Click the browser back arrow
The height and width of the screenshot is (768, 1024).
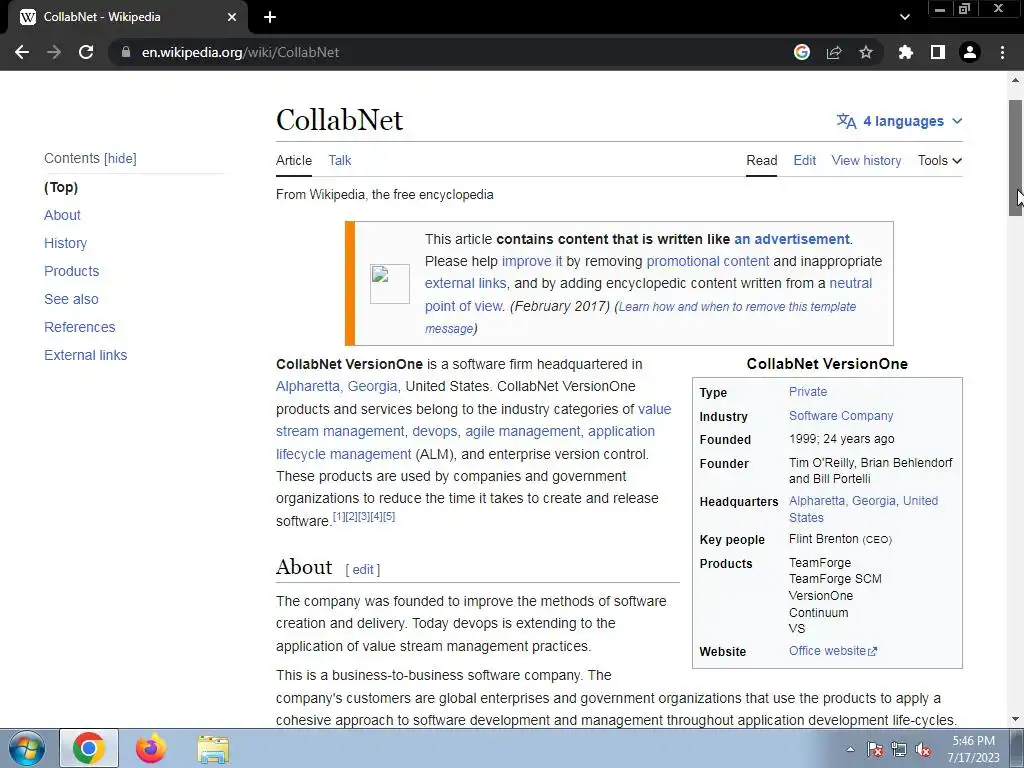(22, 52)
